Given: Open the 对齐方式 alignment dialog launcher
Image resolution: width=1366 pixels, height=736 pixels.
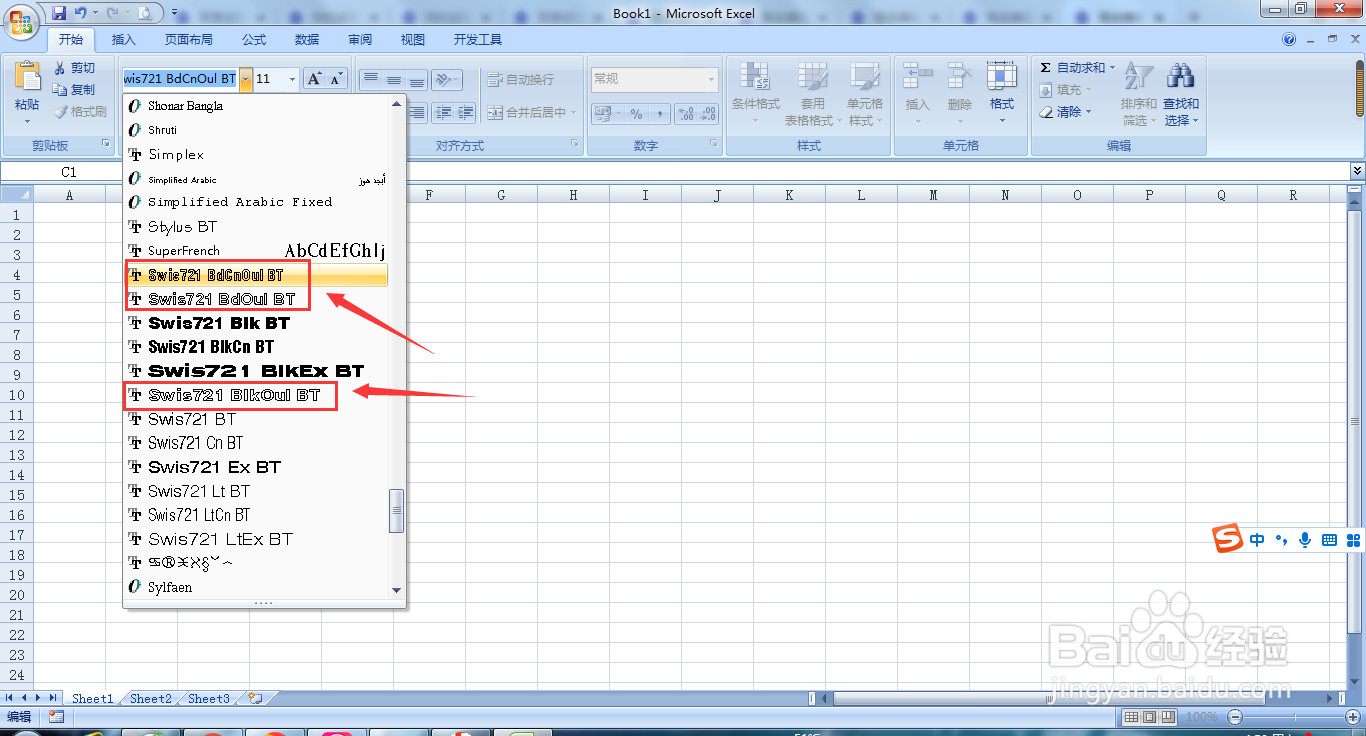Looking at the screenshot, I should pos(574,145).
